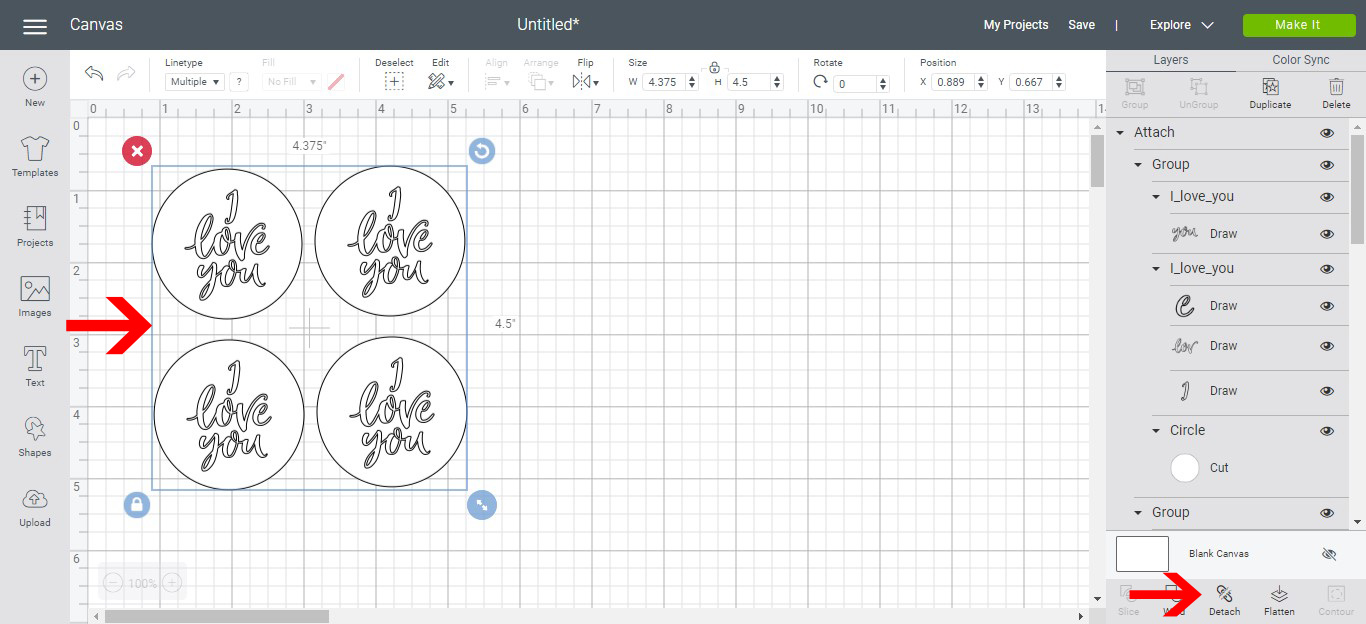Switch to the Color Sync tab
Screen dimensions: 1366x624
click(1301, 60)
